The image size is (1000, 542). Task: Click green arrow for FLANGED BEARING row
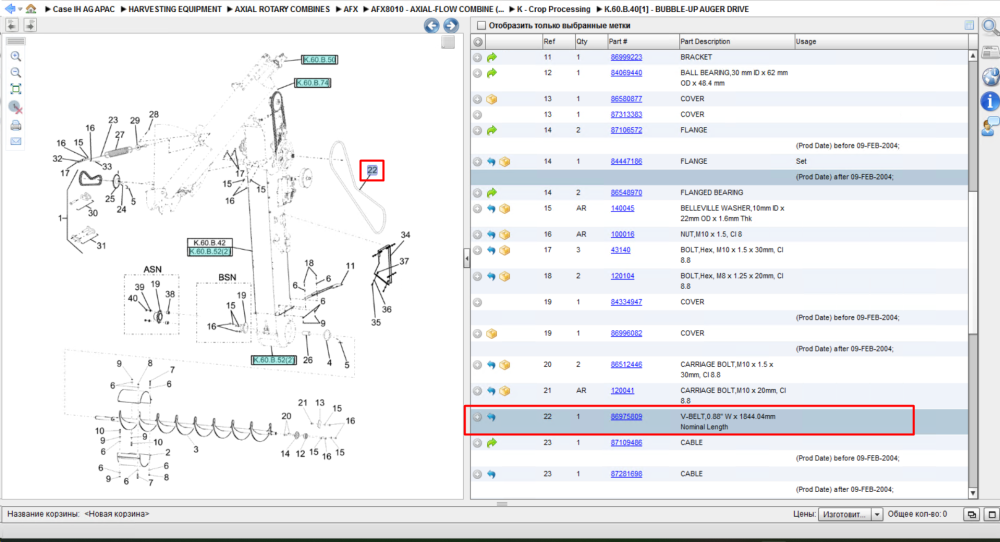coord(492,193)
